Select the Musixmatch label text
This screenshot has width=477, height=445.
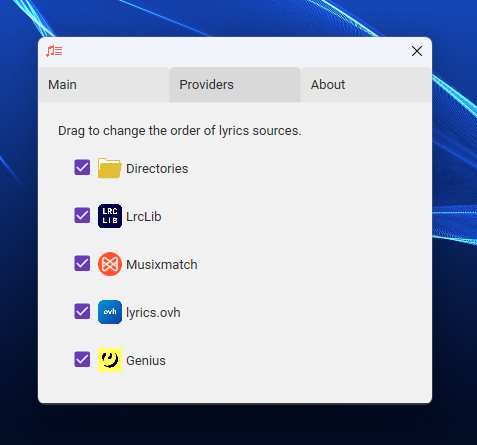[162, 265]
